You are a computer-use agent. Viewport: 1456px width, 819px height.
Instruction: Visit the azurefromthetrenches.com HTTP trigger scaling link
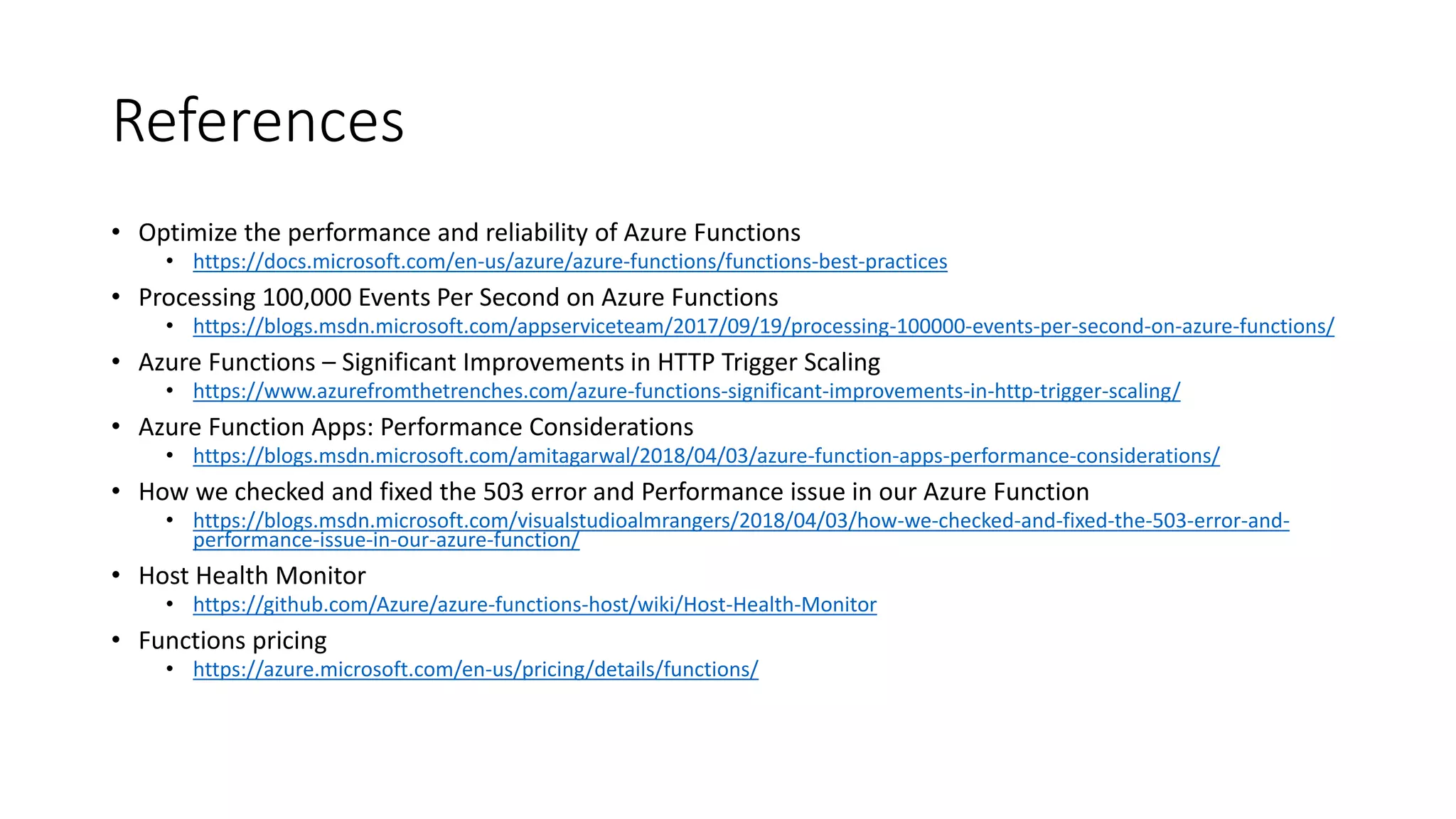[x=686, y=391]
